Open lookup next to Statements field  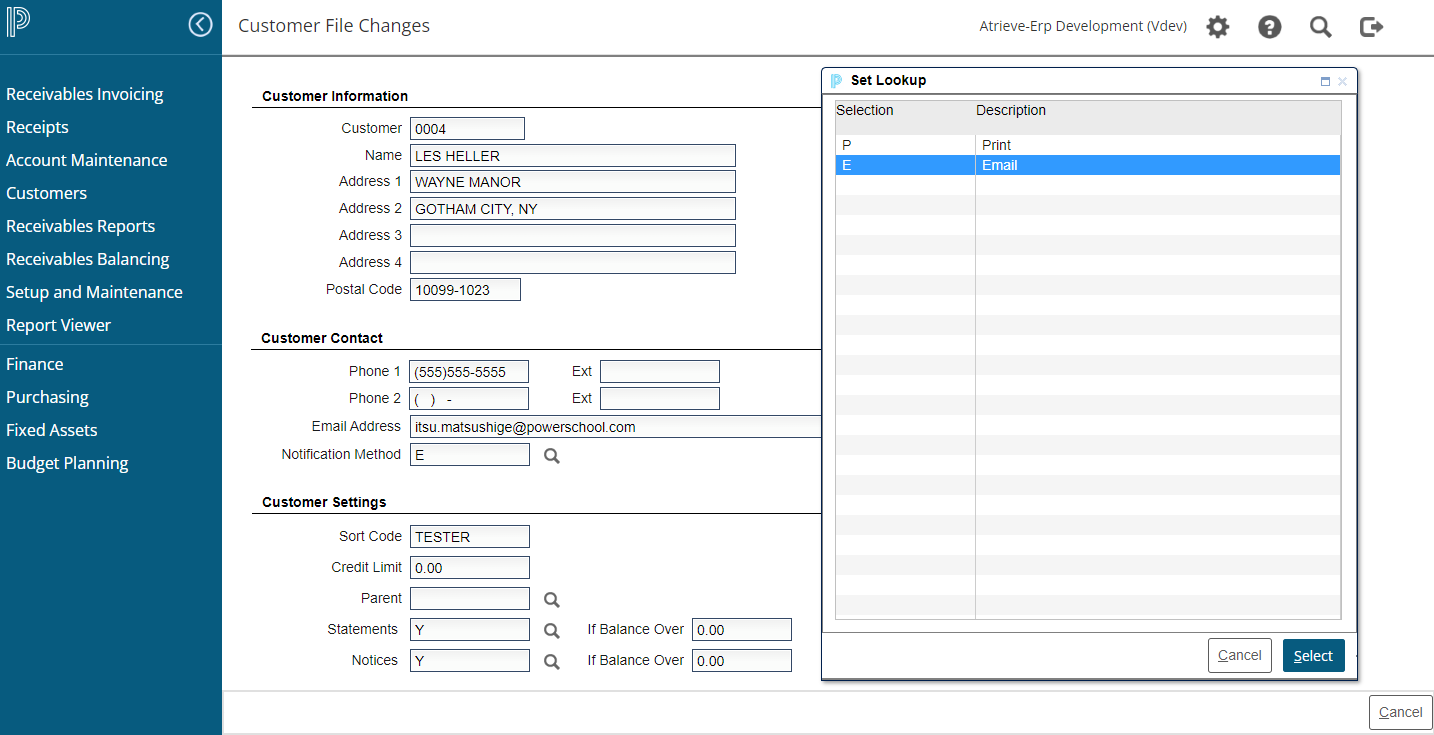click(x=551, y=631)
